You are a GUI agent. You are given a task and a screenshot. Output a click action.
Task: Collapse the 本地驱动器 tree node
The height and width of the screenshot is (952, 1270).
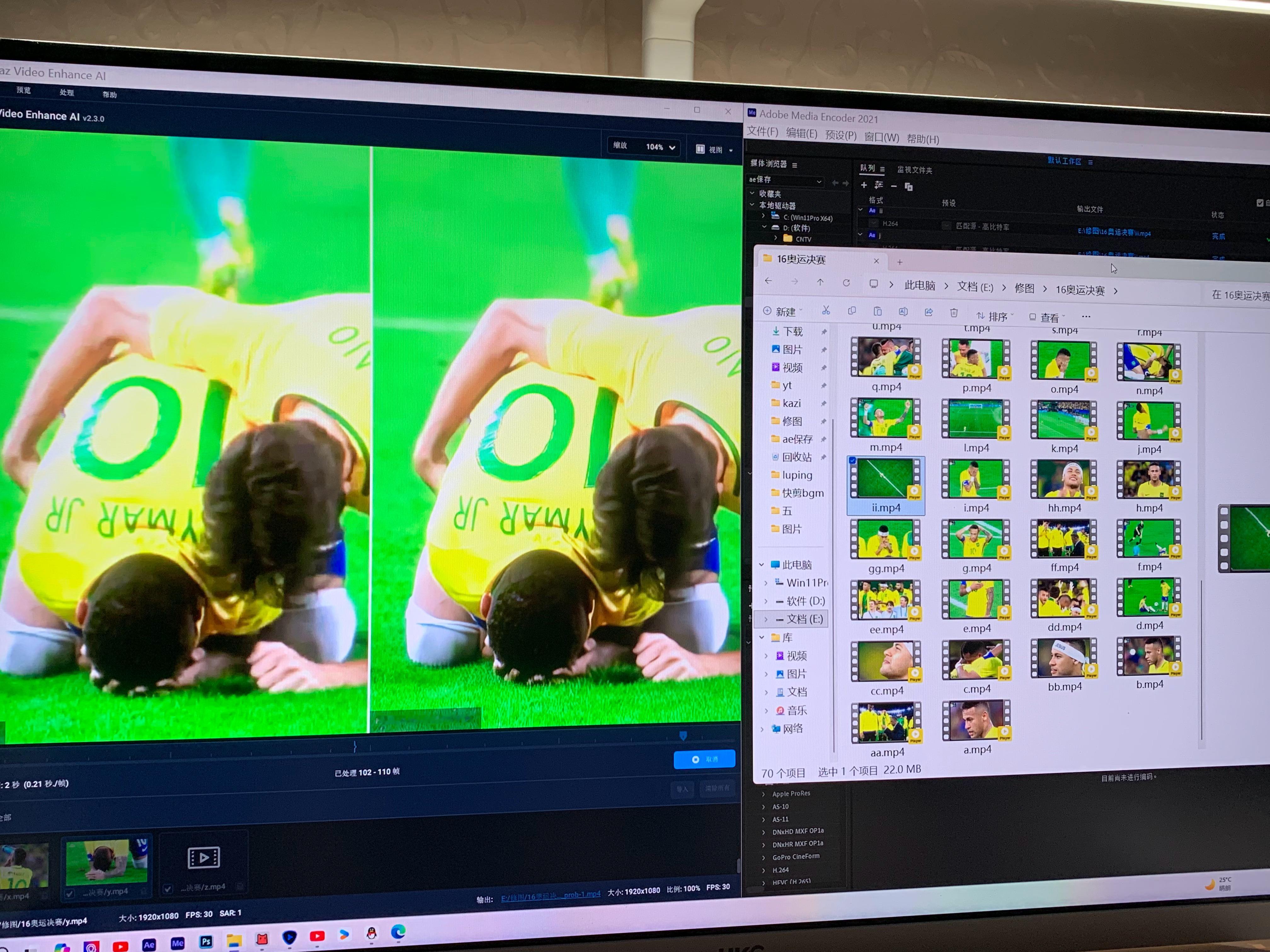point(752,204)
